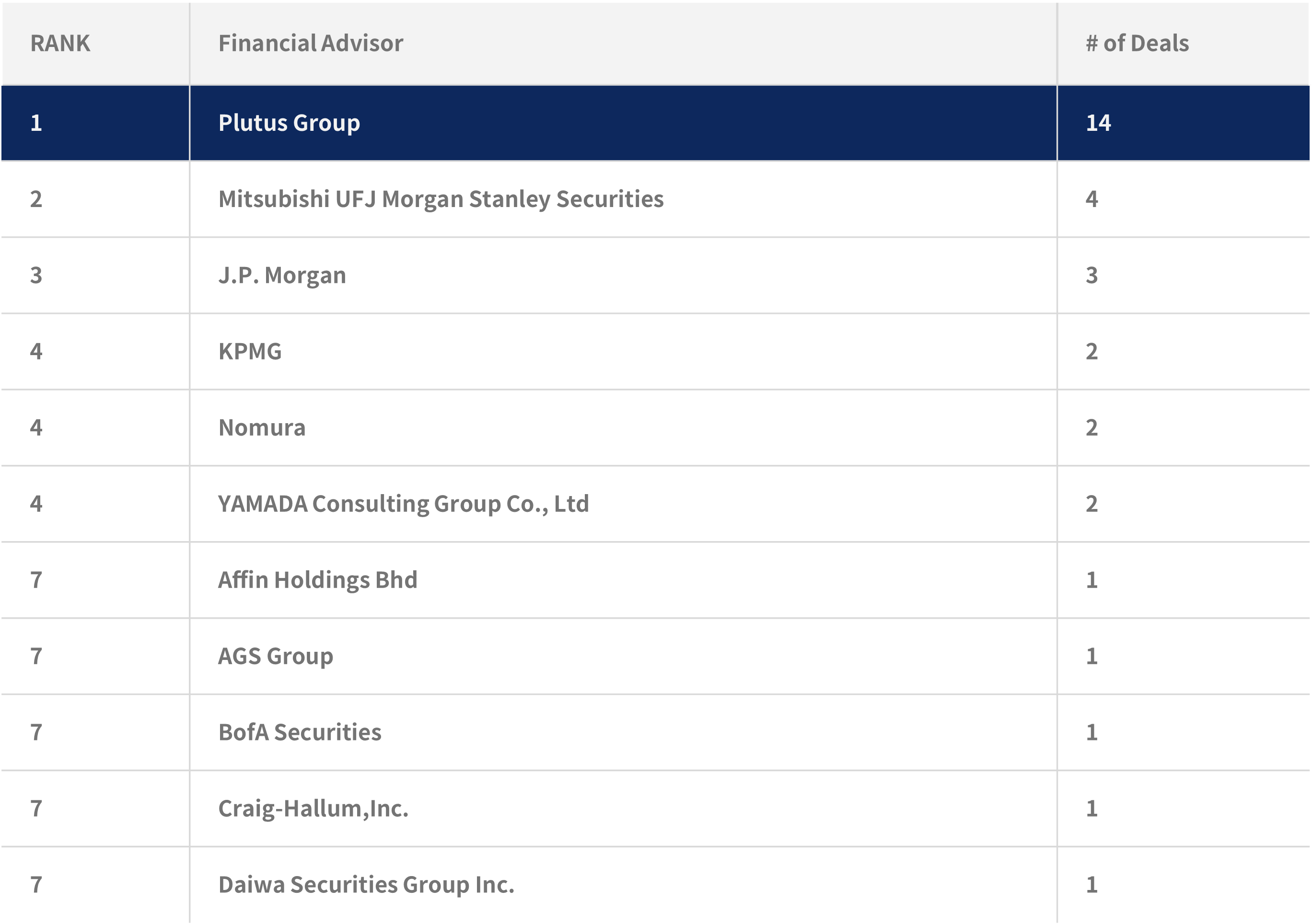The image size is (1312, 924).
Task: Click Mitsubishi UFJ Morgan Stanley Securities
Action: 441,199
